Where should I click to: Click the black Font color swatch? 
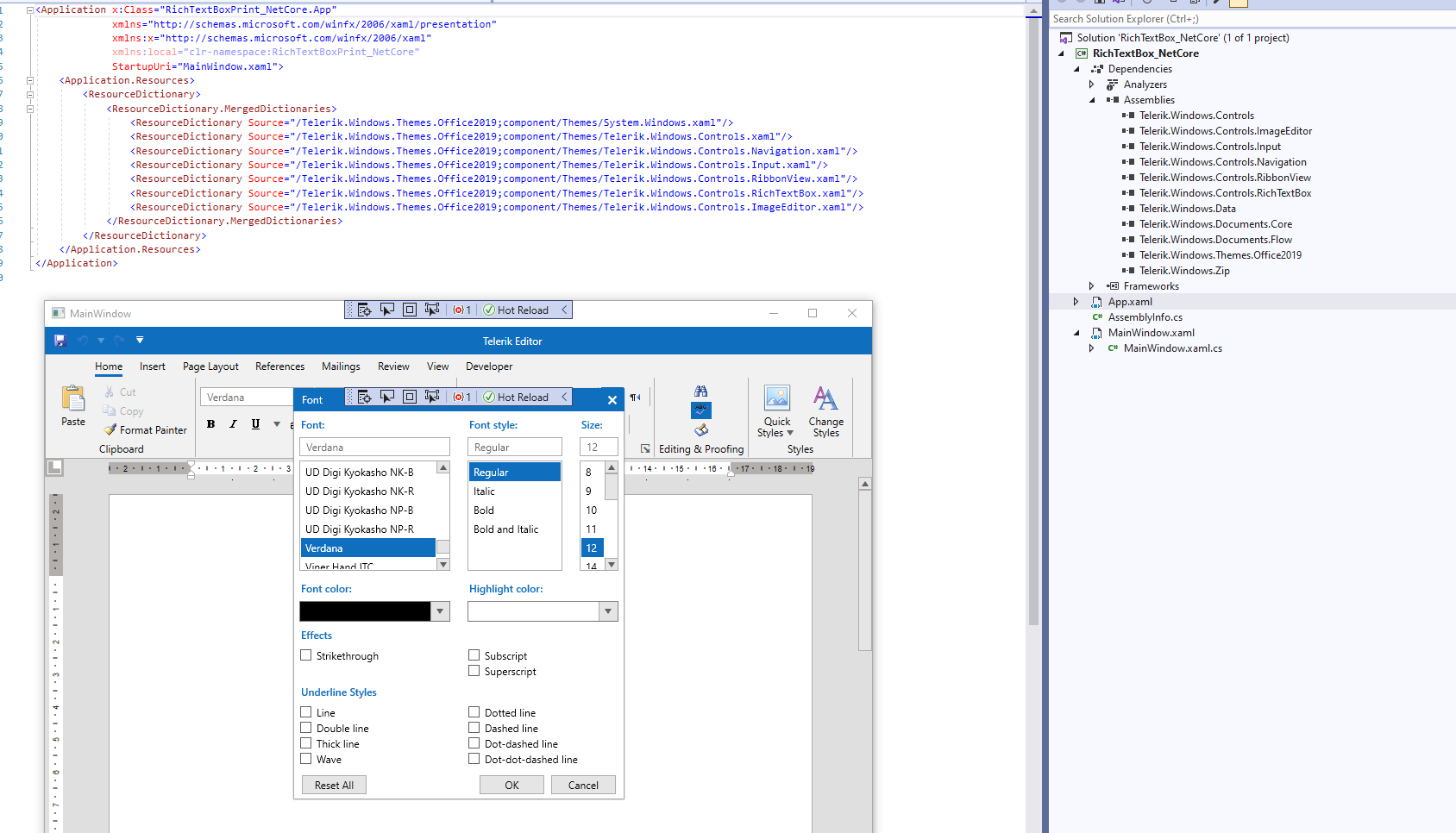point(365,611)
